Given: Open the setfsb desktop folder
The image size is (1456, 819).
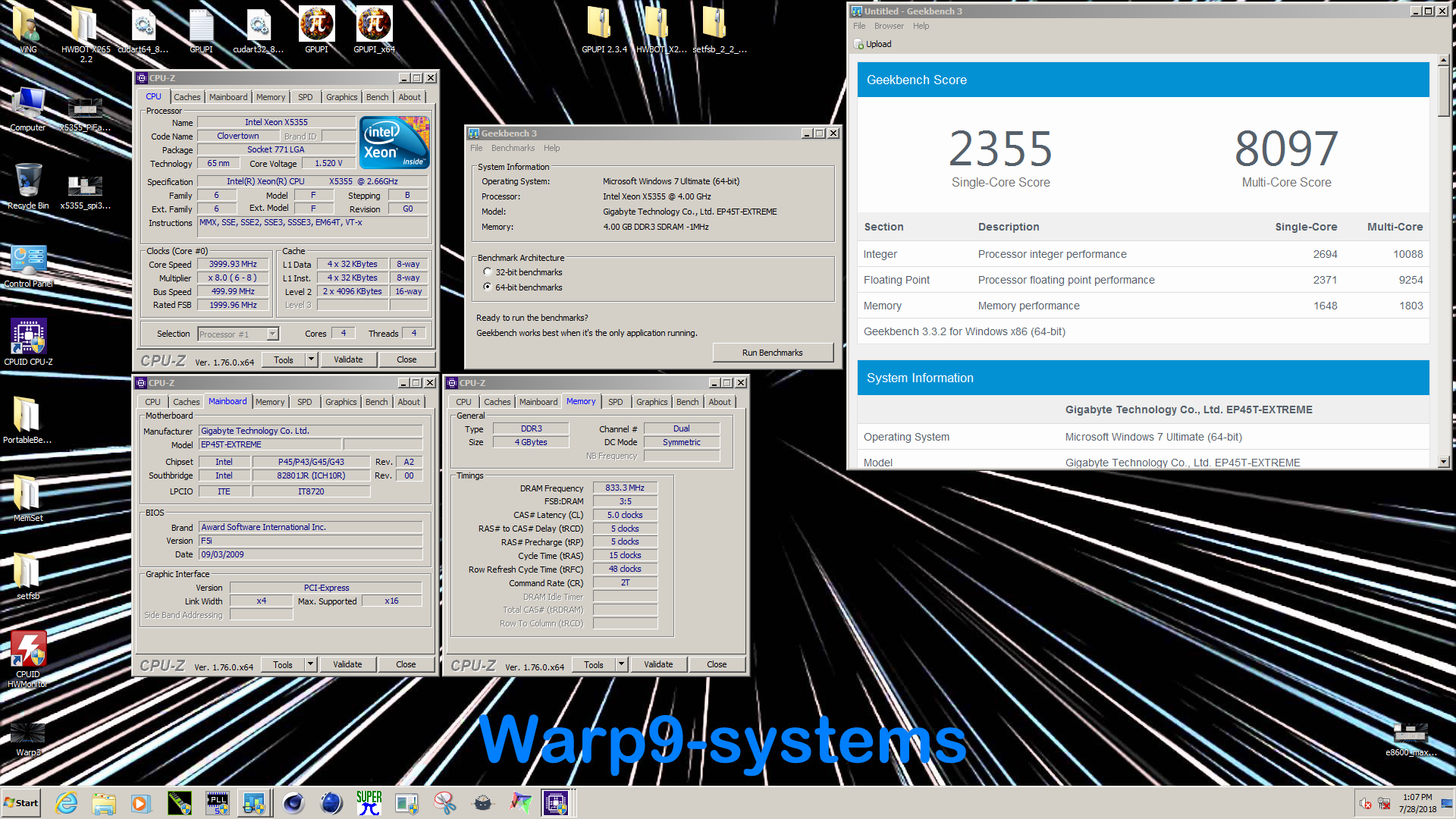Looking at the screenshot, I should tap(28, 576).
